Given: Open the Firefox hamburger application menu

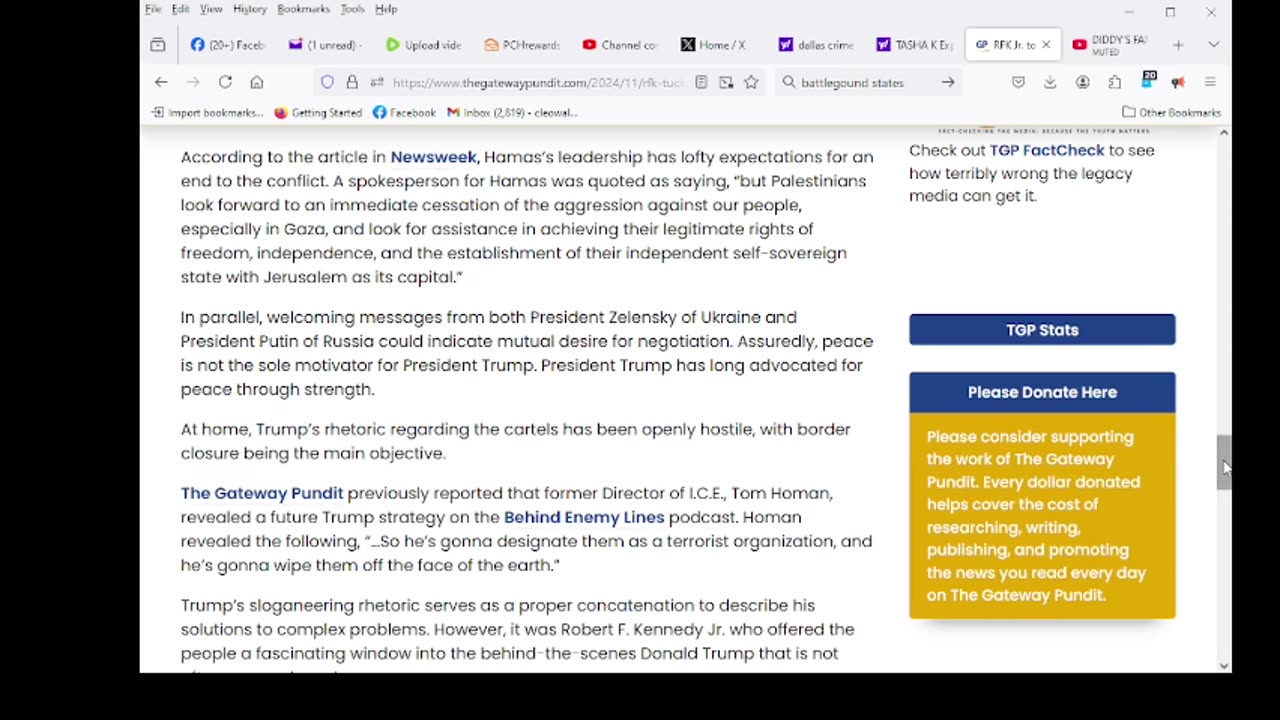Looking at the screenshot, I should pos(1210,82).
